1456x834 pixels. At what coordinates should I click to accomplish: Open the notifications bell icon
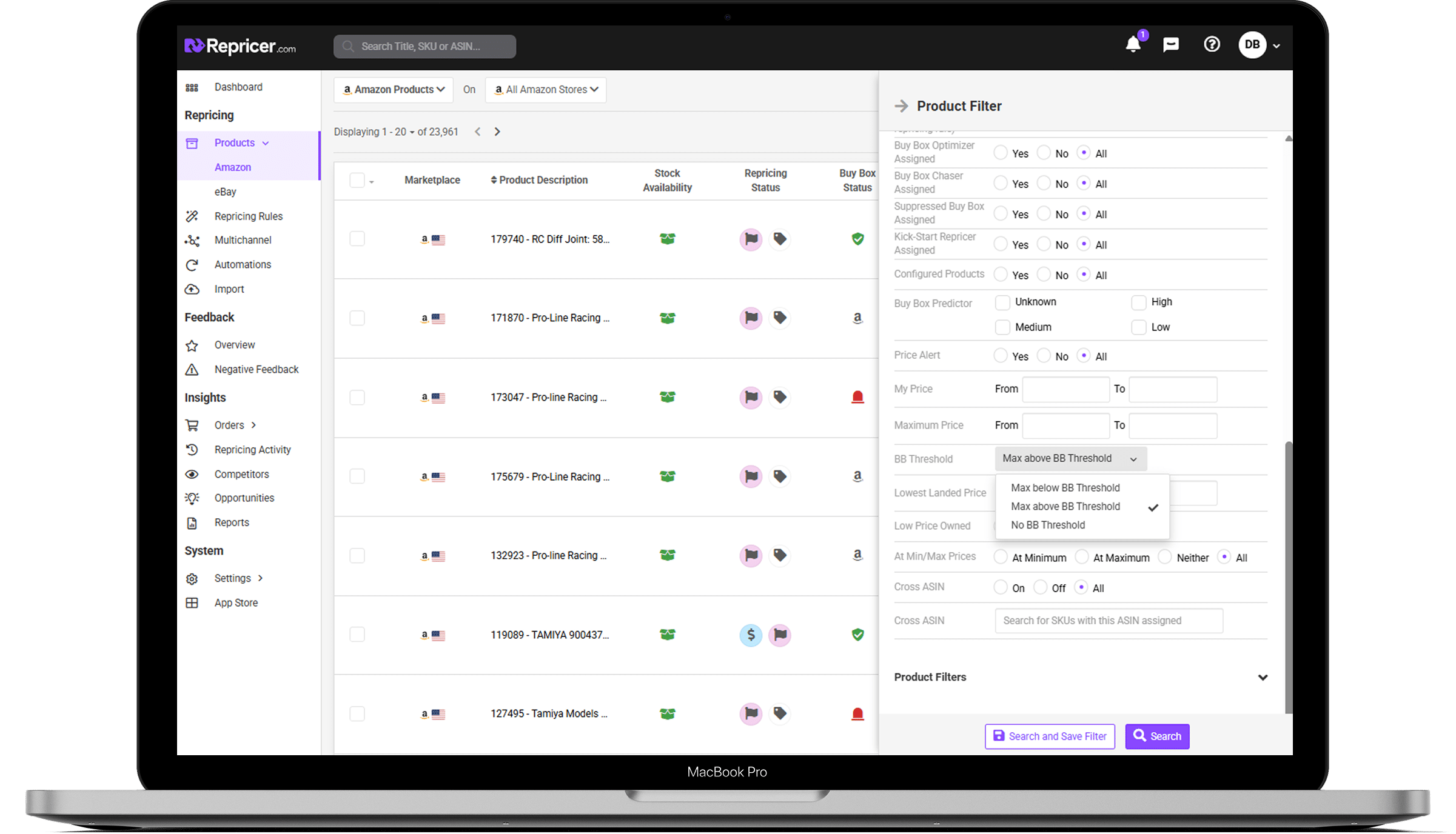[1133, 45]
